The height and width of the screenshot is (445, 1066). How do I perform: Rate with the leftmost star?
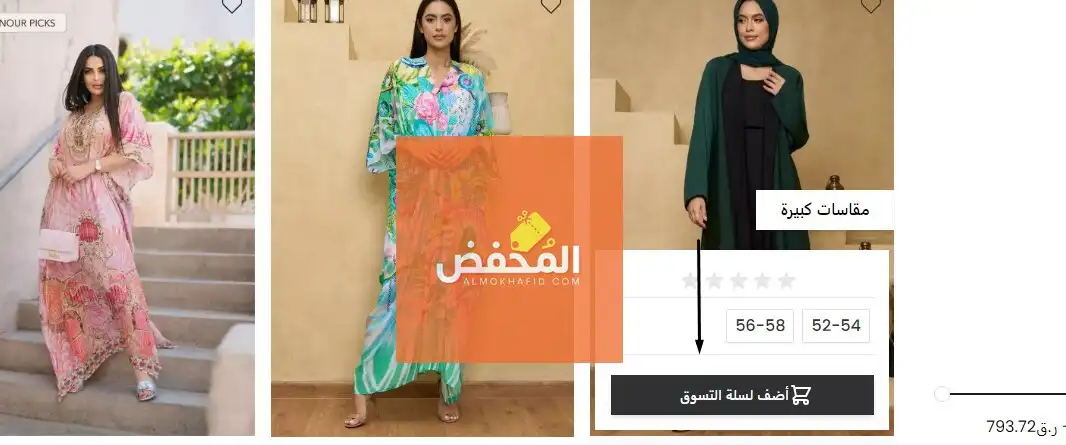pos(690,281)
